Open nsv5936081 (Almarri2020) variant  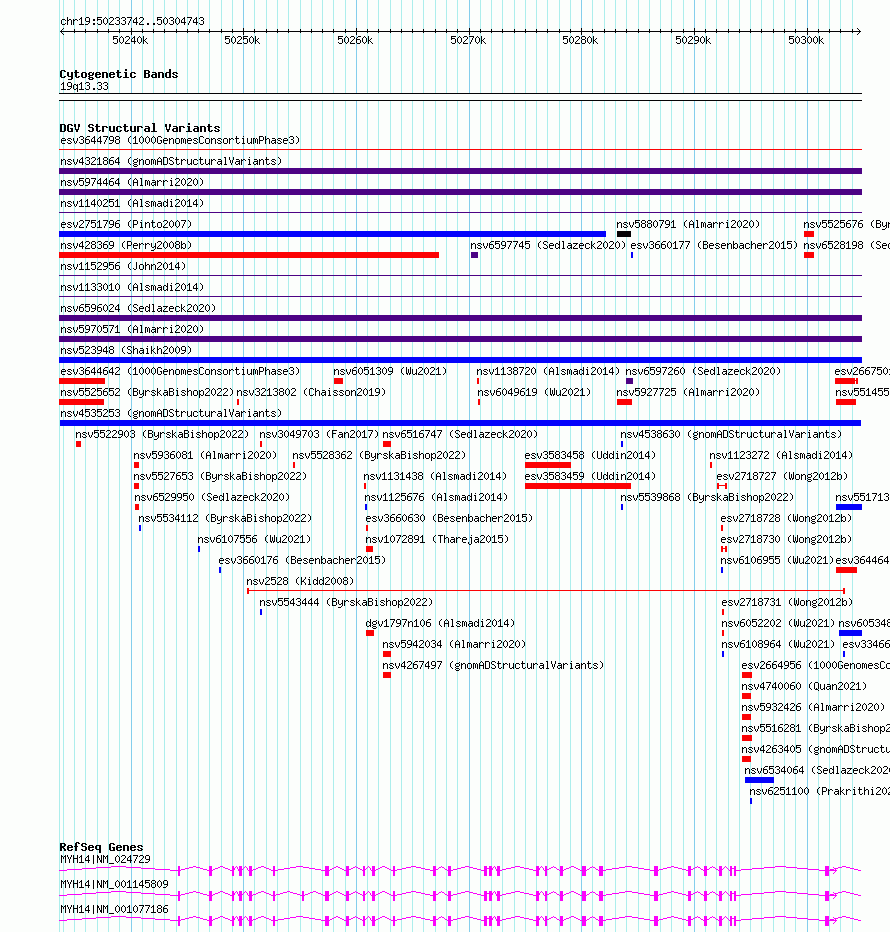point(205,455)
